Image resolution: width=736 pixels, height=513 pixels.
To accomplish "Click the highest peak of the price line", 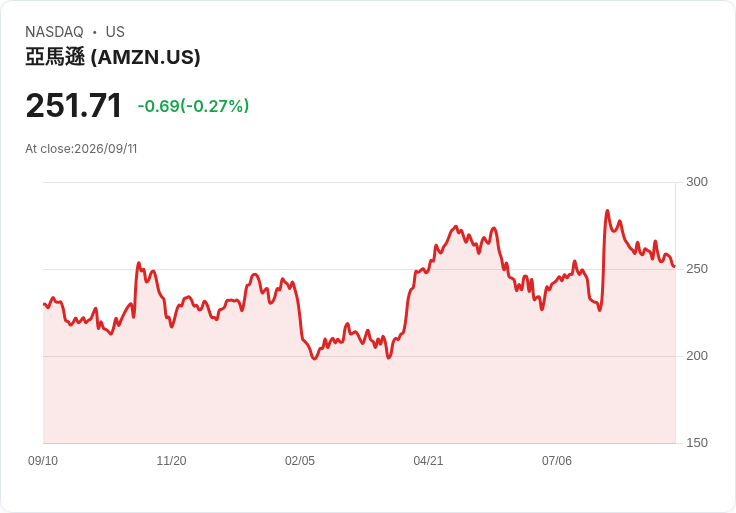I will coord(607,211).
